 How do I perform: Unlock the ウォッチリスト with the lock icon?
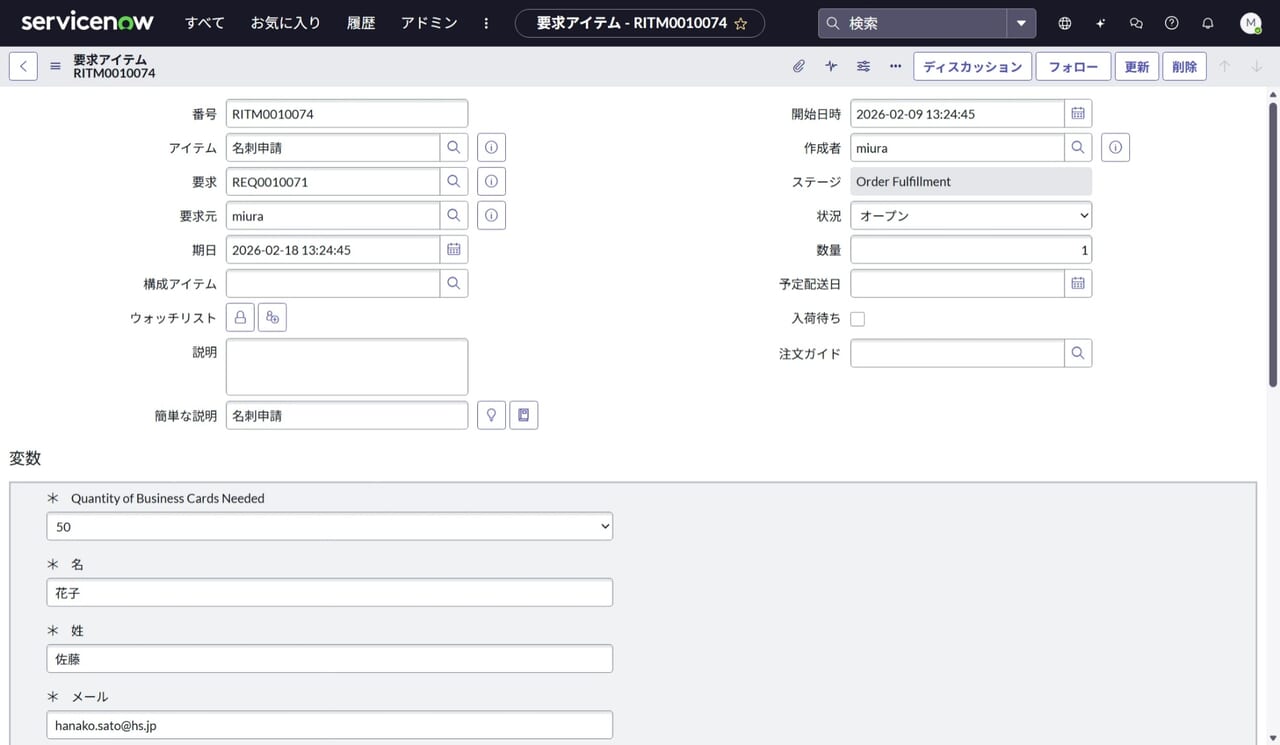tap(240, 318)
